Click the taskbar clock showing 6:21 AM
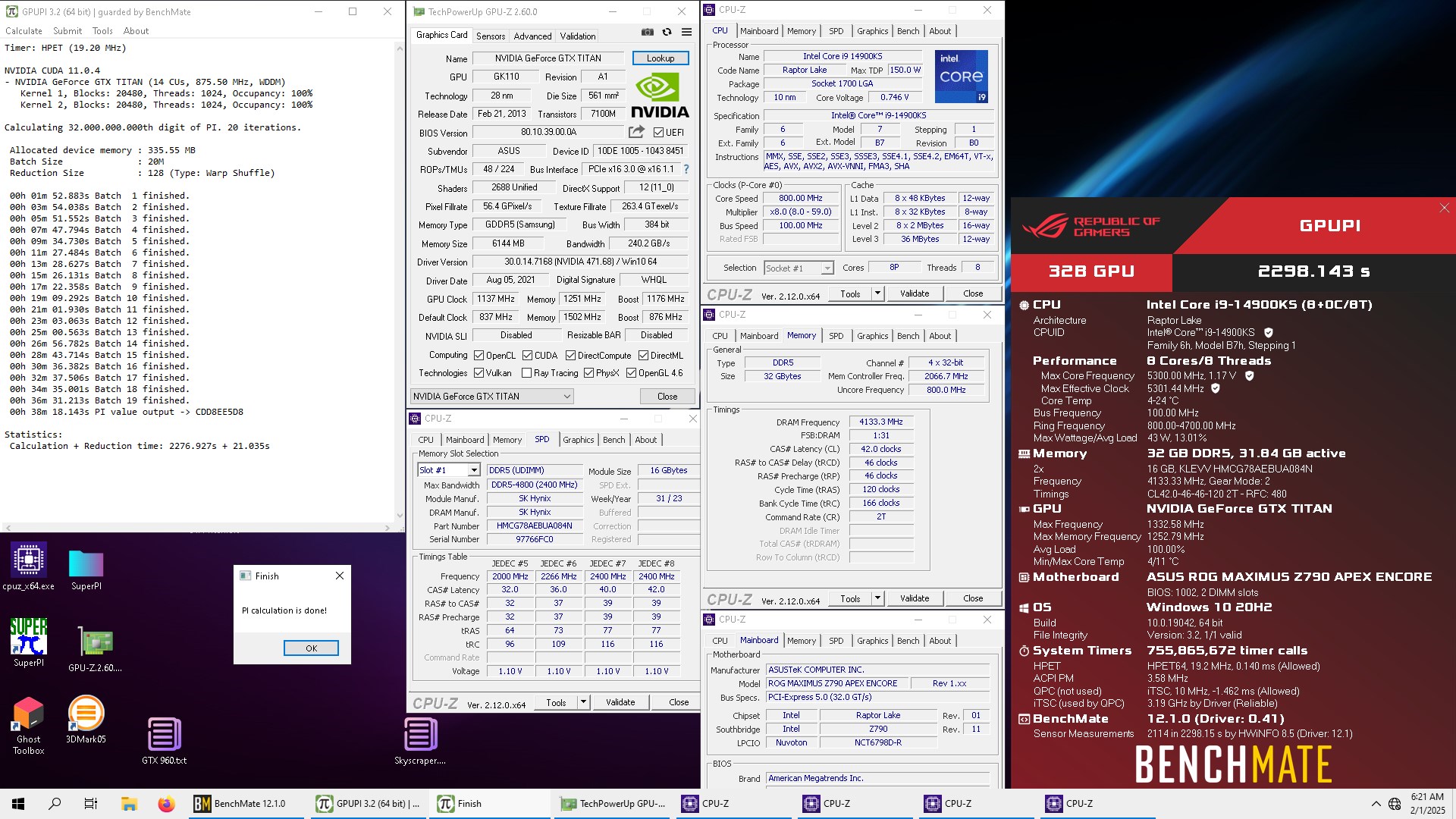1456x819 pixels. (1427, 804)
